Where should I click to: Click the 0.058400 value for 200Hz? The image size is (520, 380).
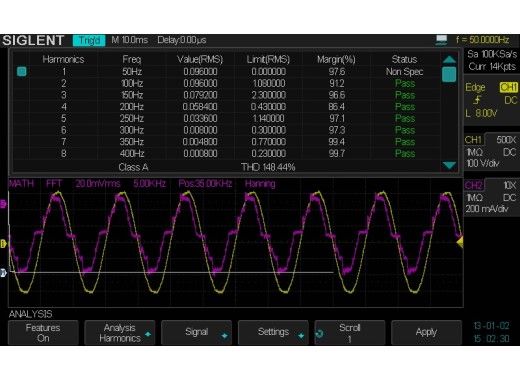point(200,107)
